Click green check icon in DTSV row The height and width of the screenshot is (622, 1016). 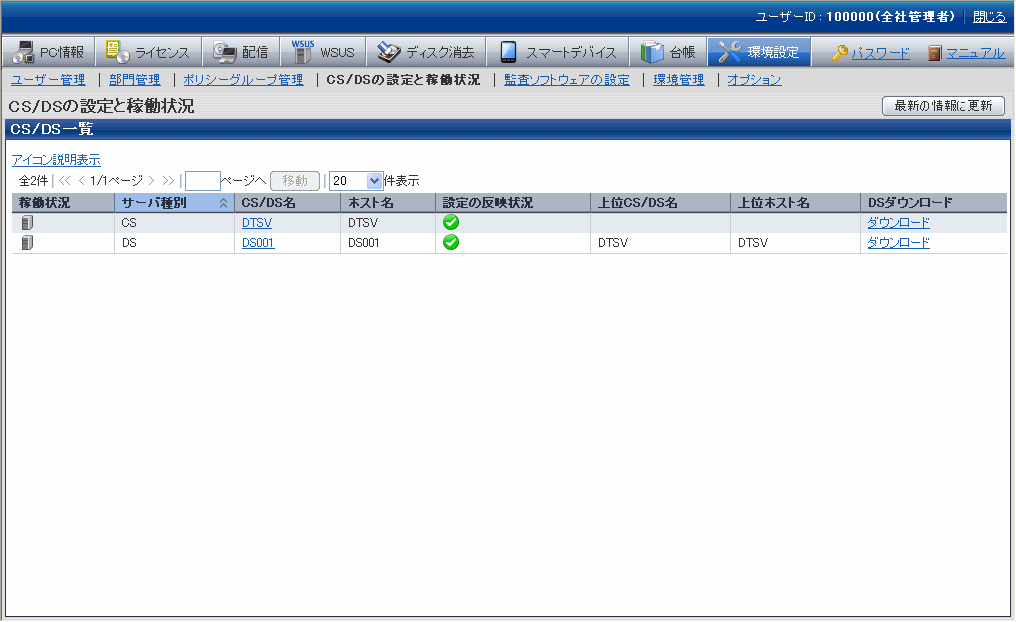point(451,222)
